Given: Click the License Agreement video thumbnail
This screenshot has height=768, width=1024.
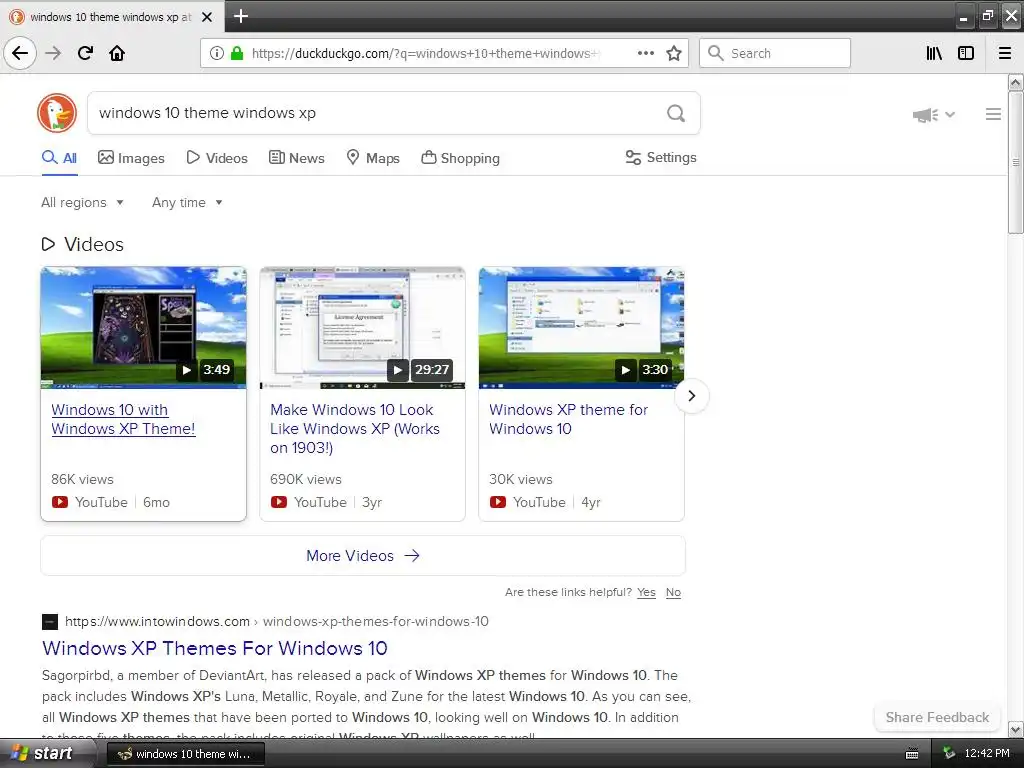Looking at the screenshot, I should point(362,328).
